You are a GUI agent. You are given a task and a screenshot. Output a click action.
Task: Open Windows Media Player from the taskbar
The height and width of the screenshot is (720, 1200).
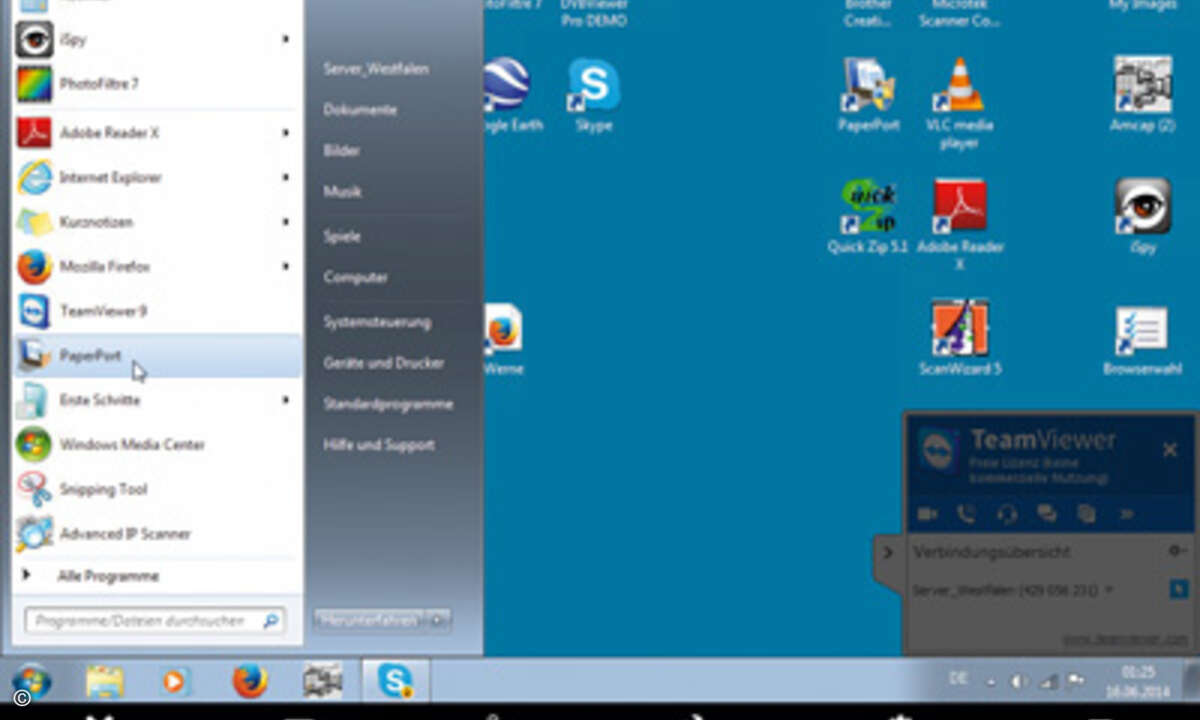tap(175, 682)
